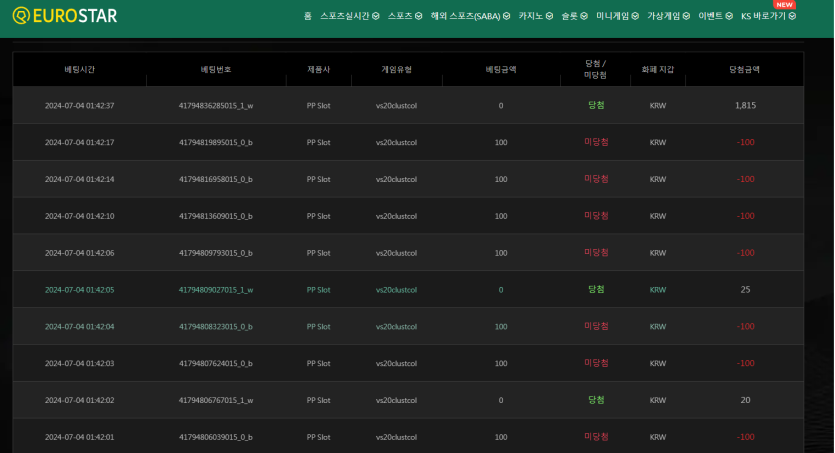Click the 베팅시간 column header
The width and height of the screenshot is (835, 453).
[x=79, y=69]
